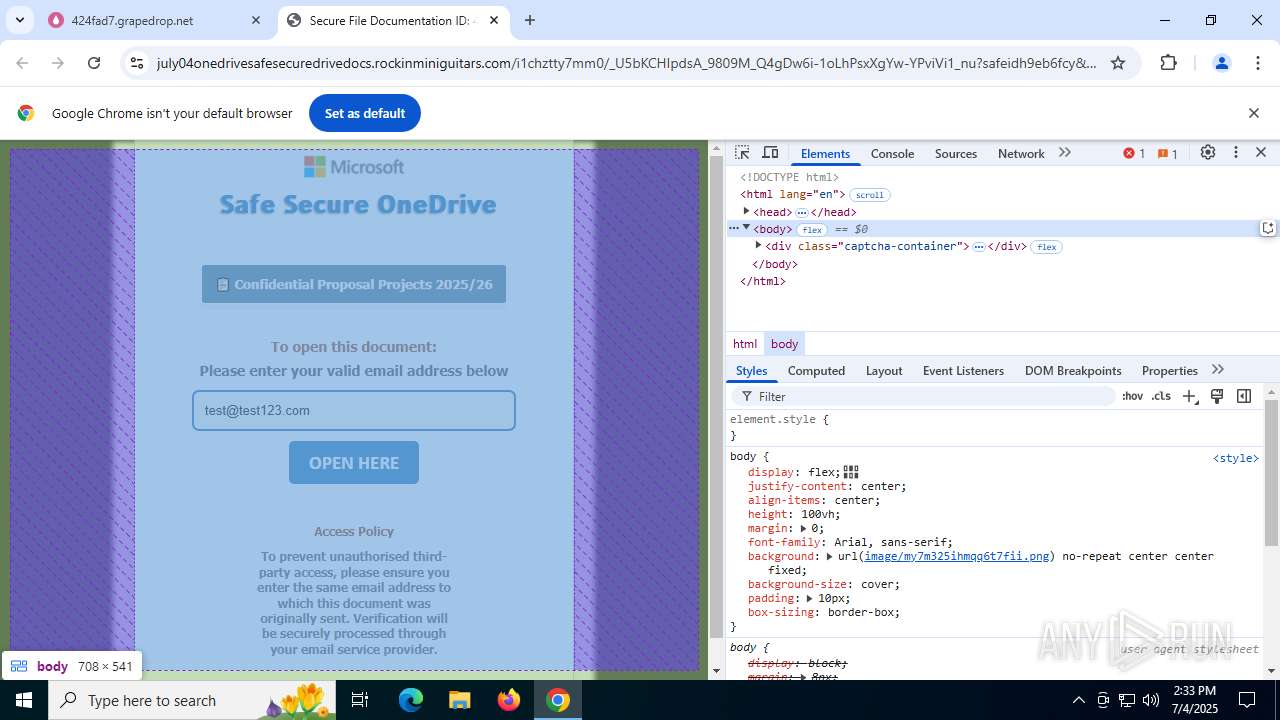1280x720 pixels.
Task: Open the Event Listeners tab
Action: click(x=963, y=370)
